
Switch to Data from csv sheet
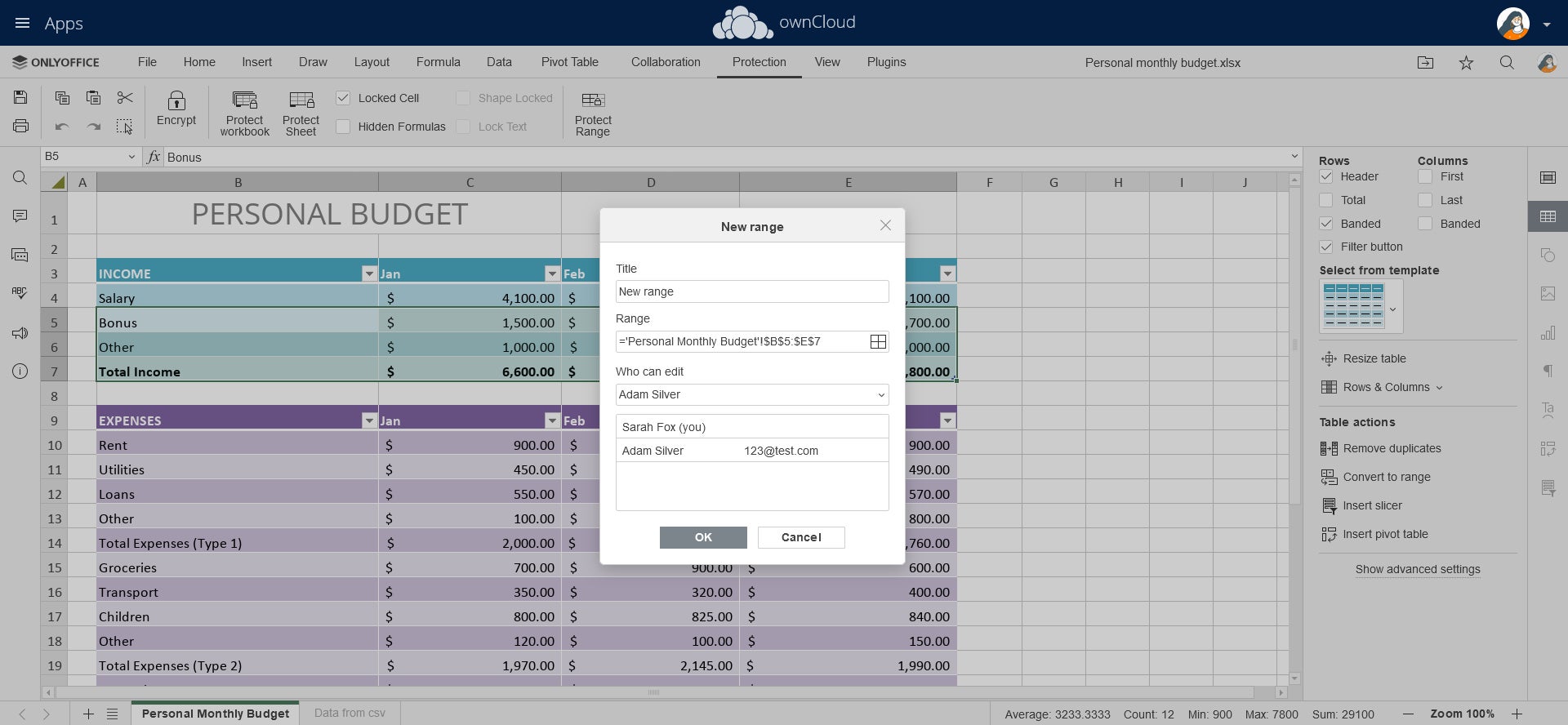350,713
